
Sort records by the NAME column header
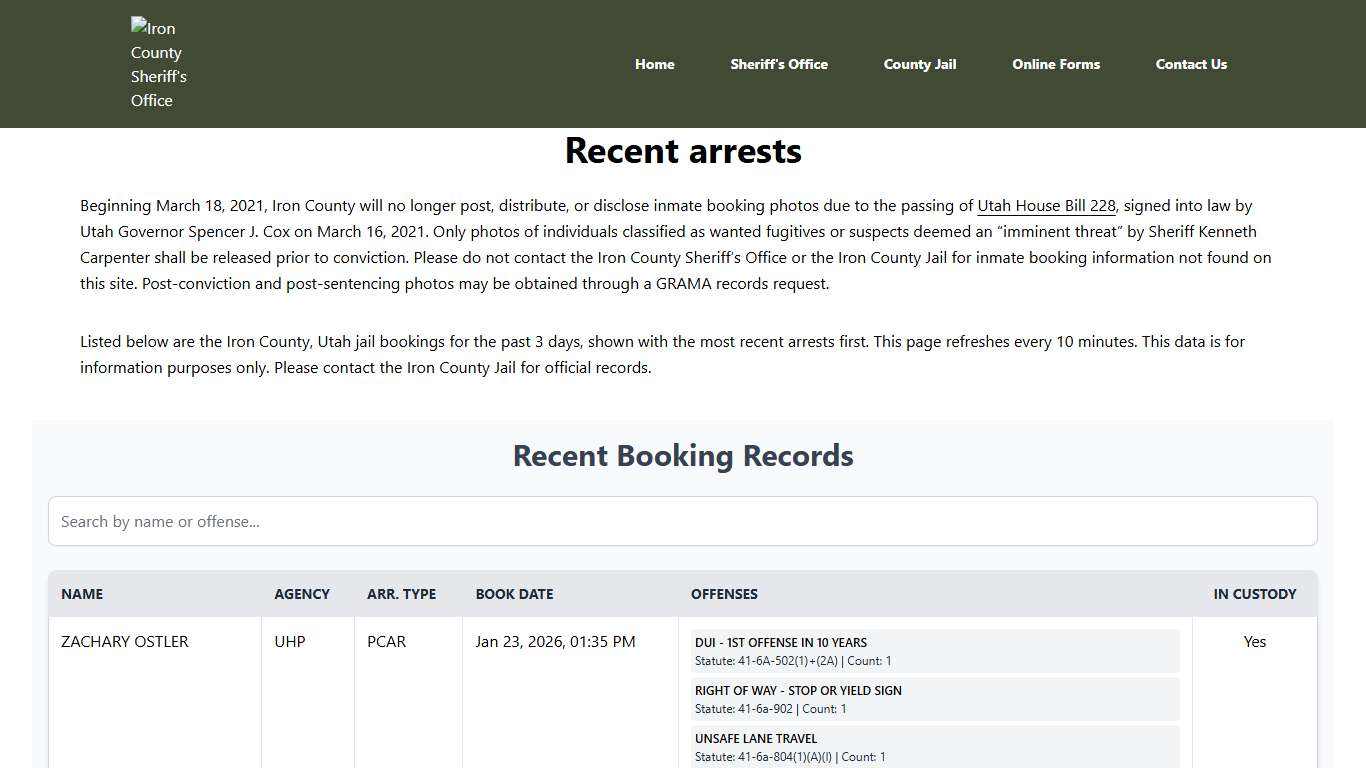82,594
